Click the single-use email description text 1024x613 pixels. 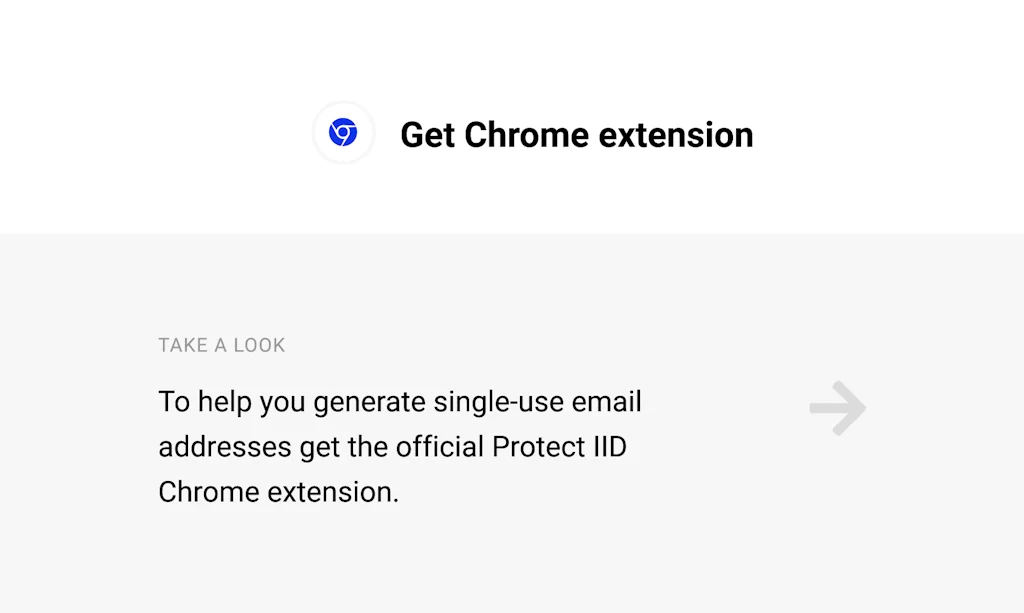click(400, 446)
